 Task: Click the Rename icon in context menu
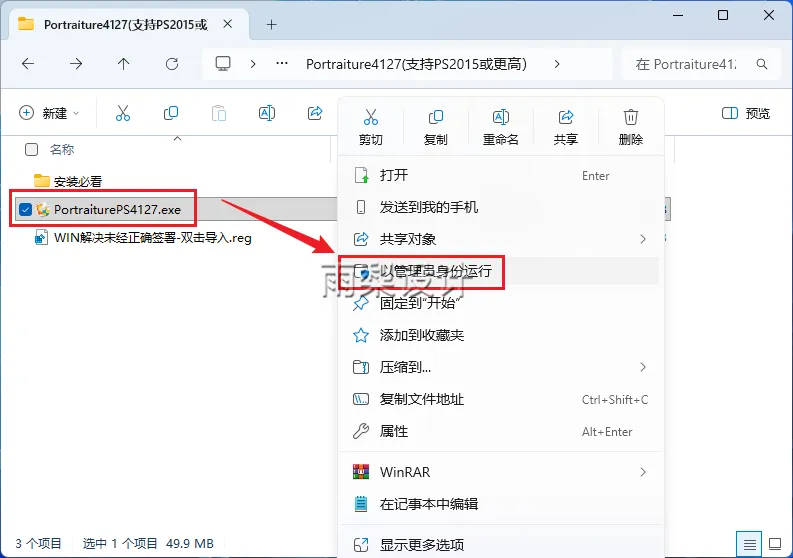501,117
